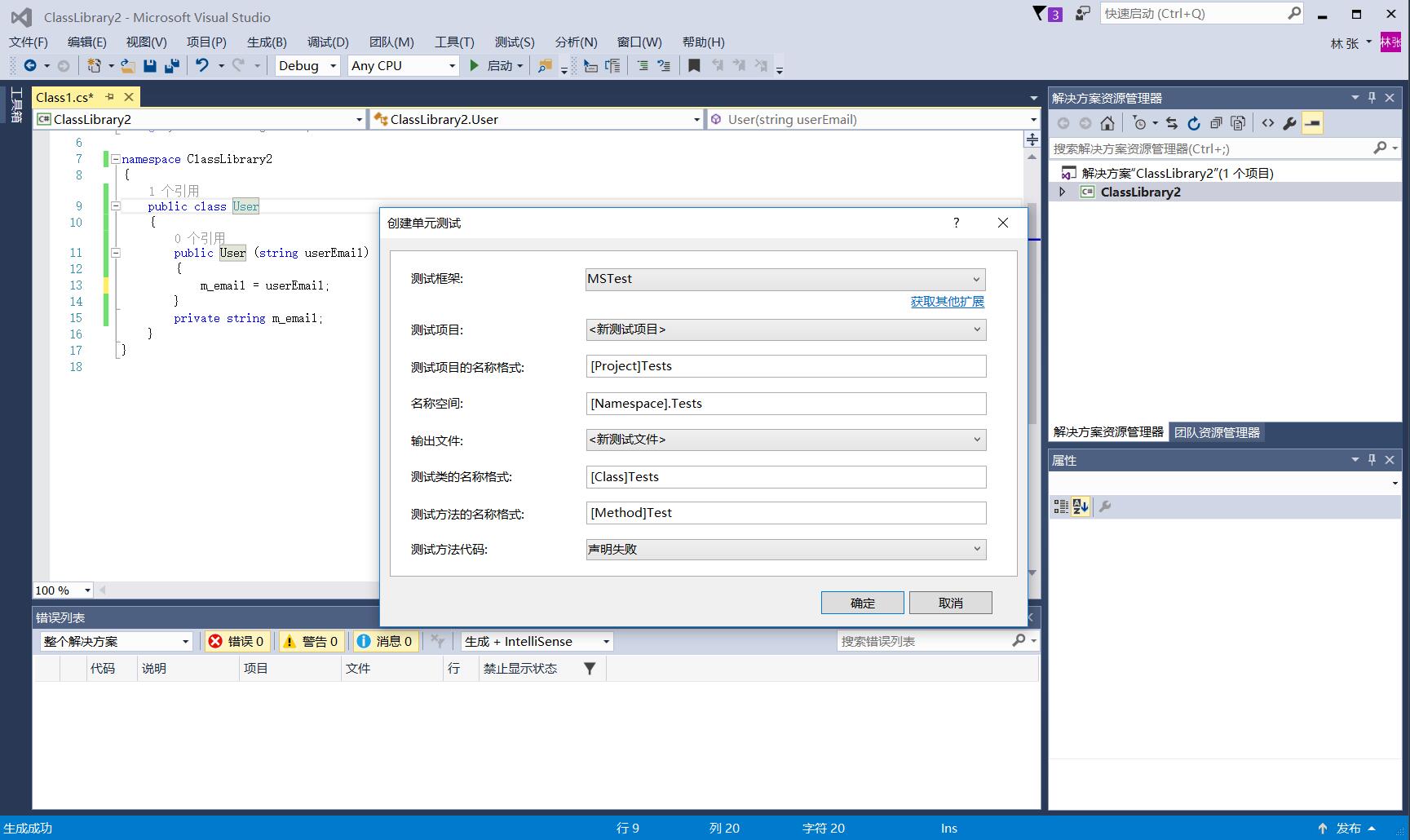Click the undo arrow icon
1410x840 pixels.
(202, 66)
